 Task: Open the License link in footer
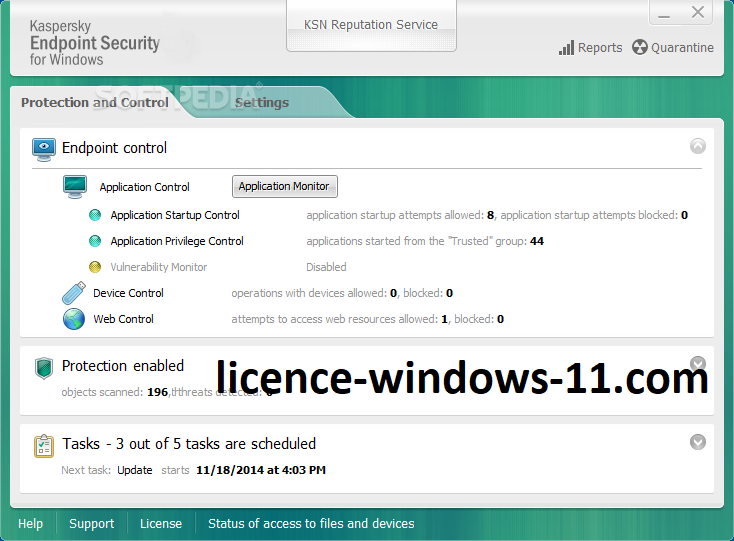[x=161, y=524]
